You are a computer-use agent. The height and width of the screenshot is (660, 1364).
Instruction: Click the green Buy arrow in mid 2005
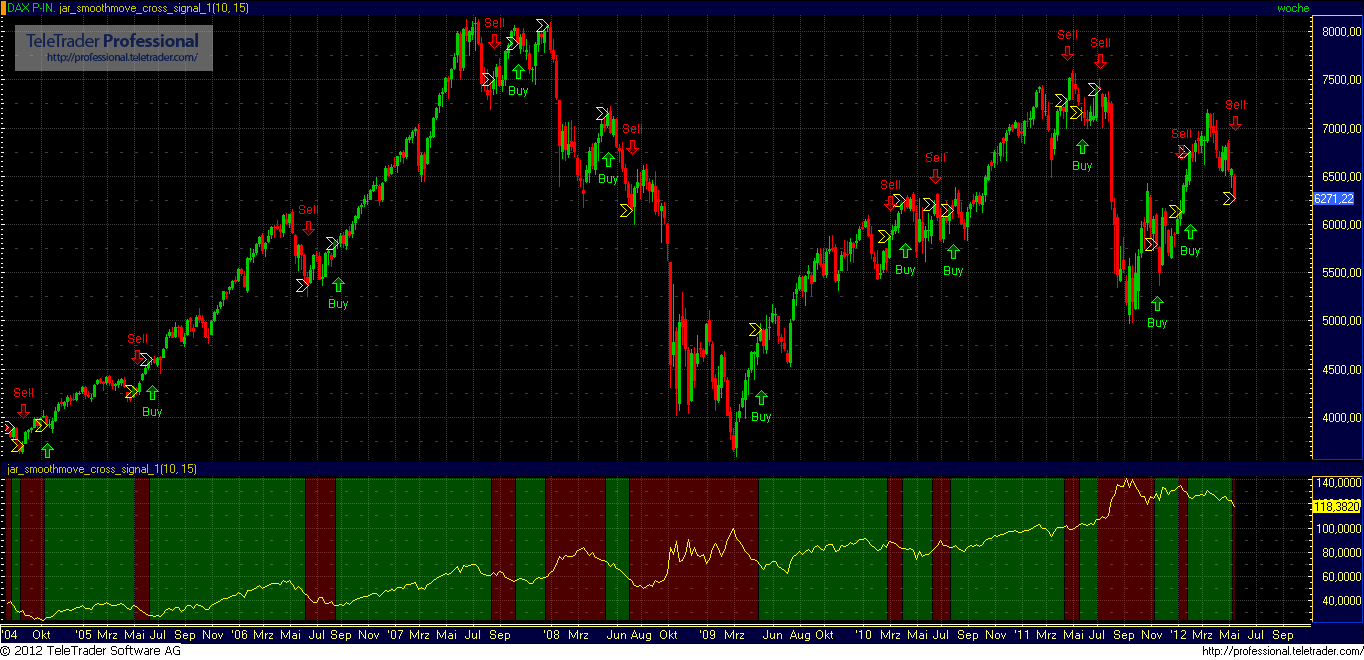[152, 393]
